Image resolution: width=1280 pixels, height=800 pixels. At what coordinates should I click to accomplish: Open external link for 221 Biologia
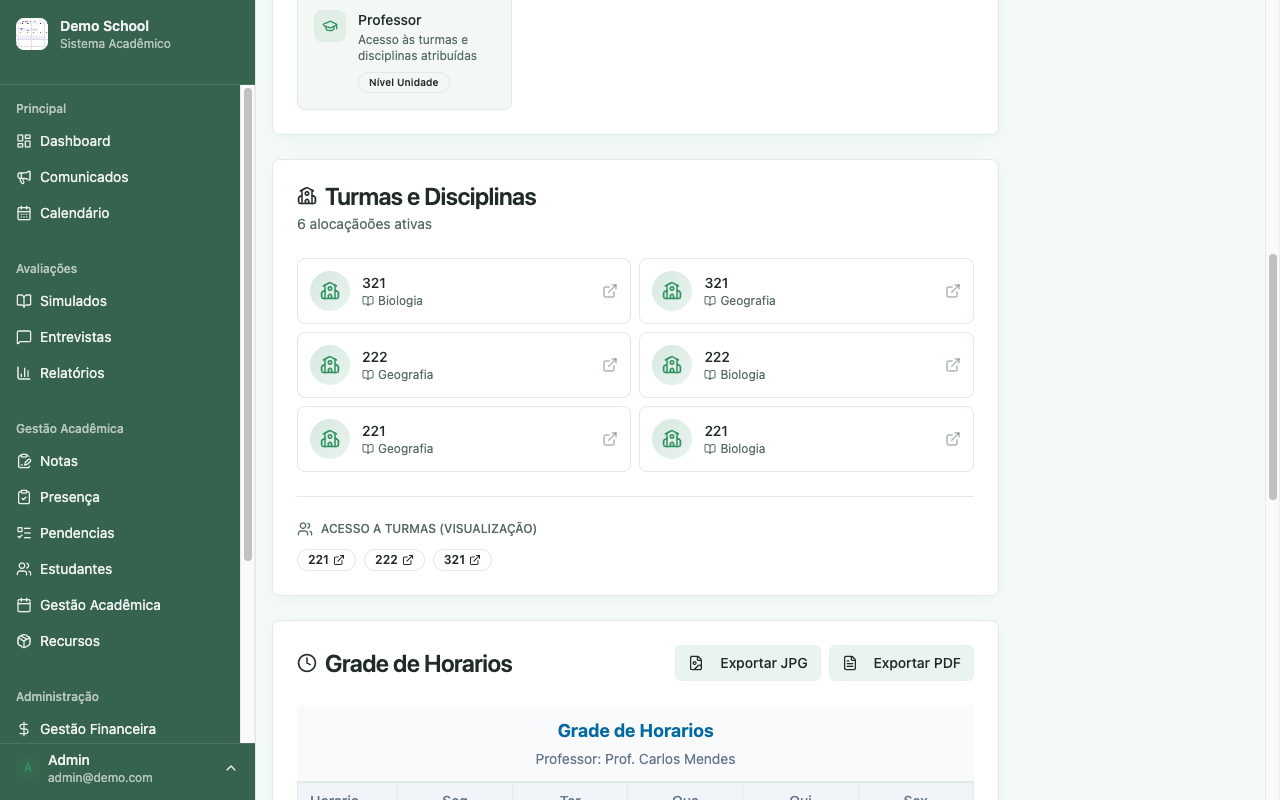[x=953, y=439]
